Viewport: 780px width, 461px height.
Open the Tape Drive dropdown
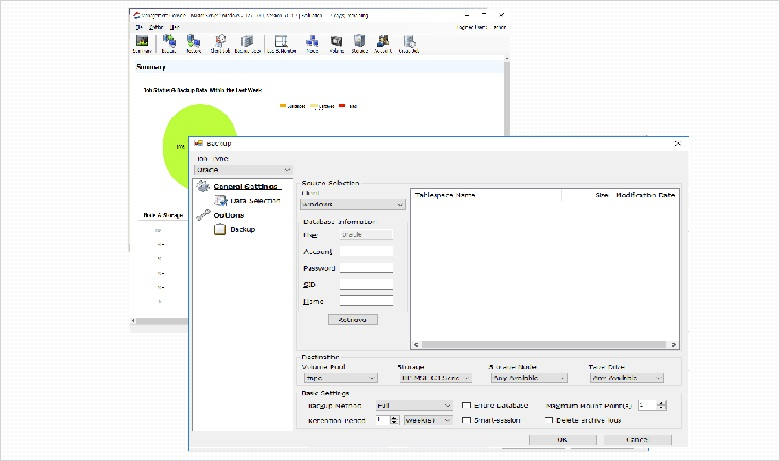click(627, 378)
